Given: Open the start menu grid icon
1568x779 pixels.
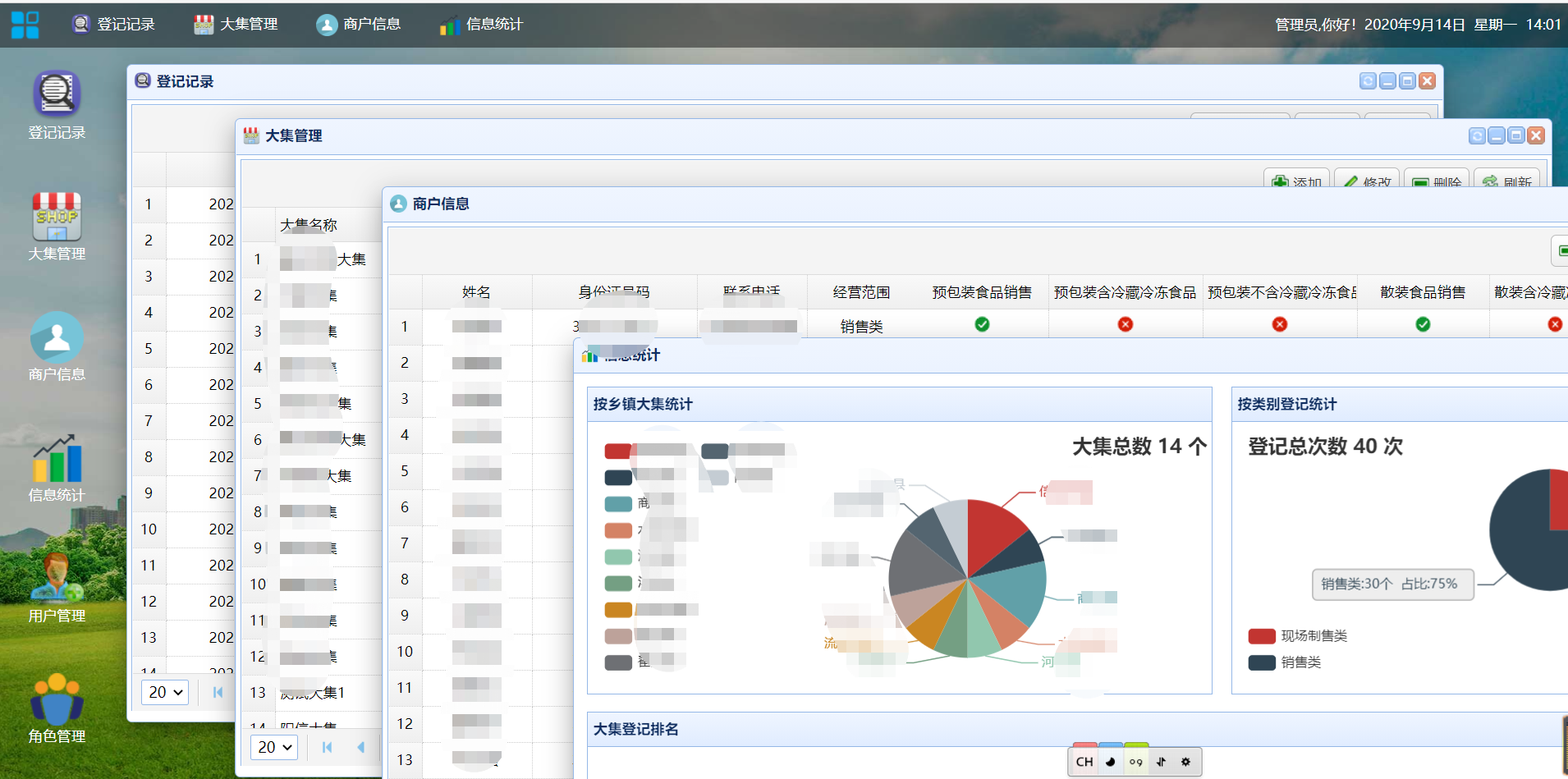Looking at the screenshot, I should tap(25, 25).
